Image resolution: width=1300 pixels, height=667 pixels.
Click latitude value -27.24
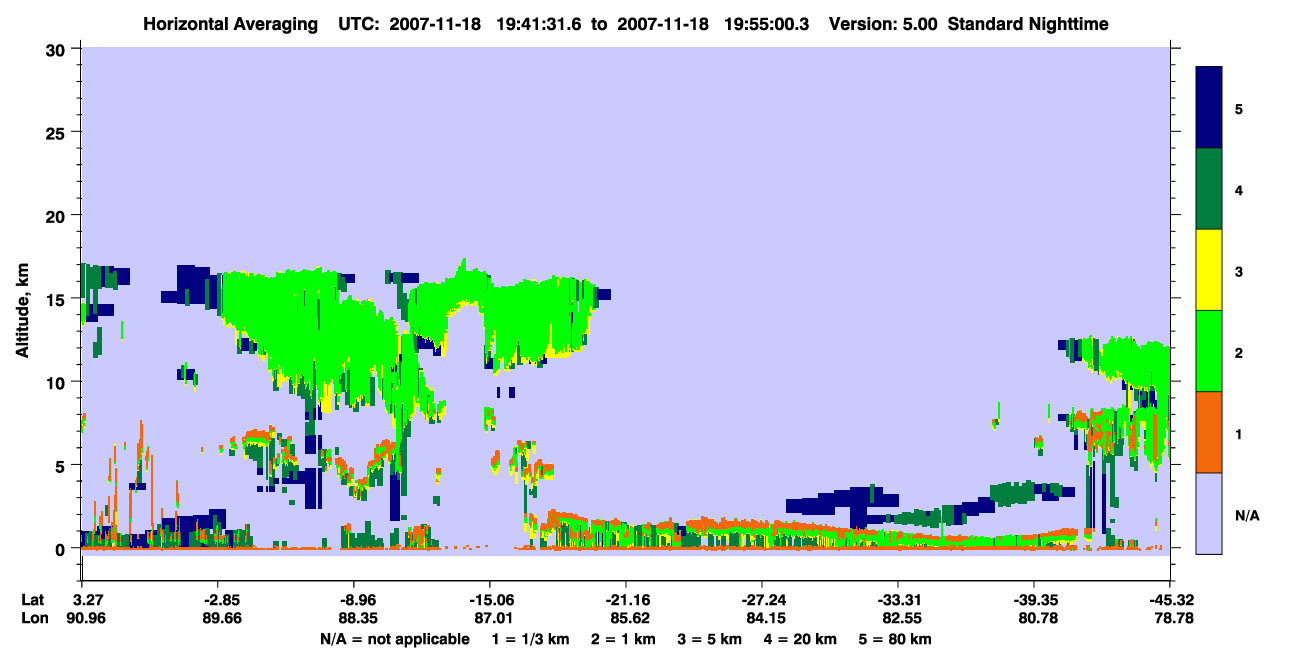(x=762, y=600)
